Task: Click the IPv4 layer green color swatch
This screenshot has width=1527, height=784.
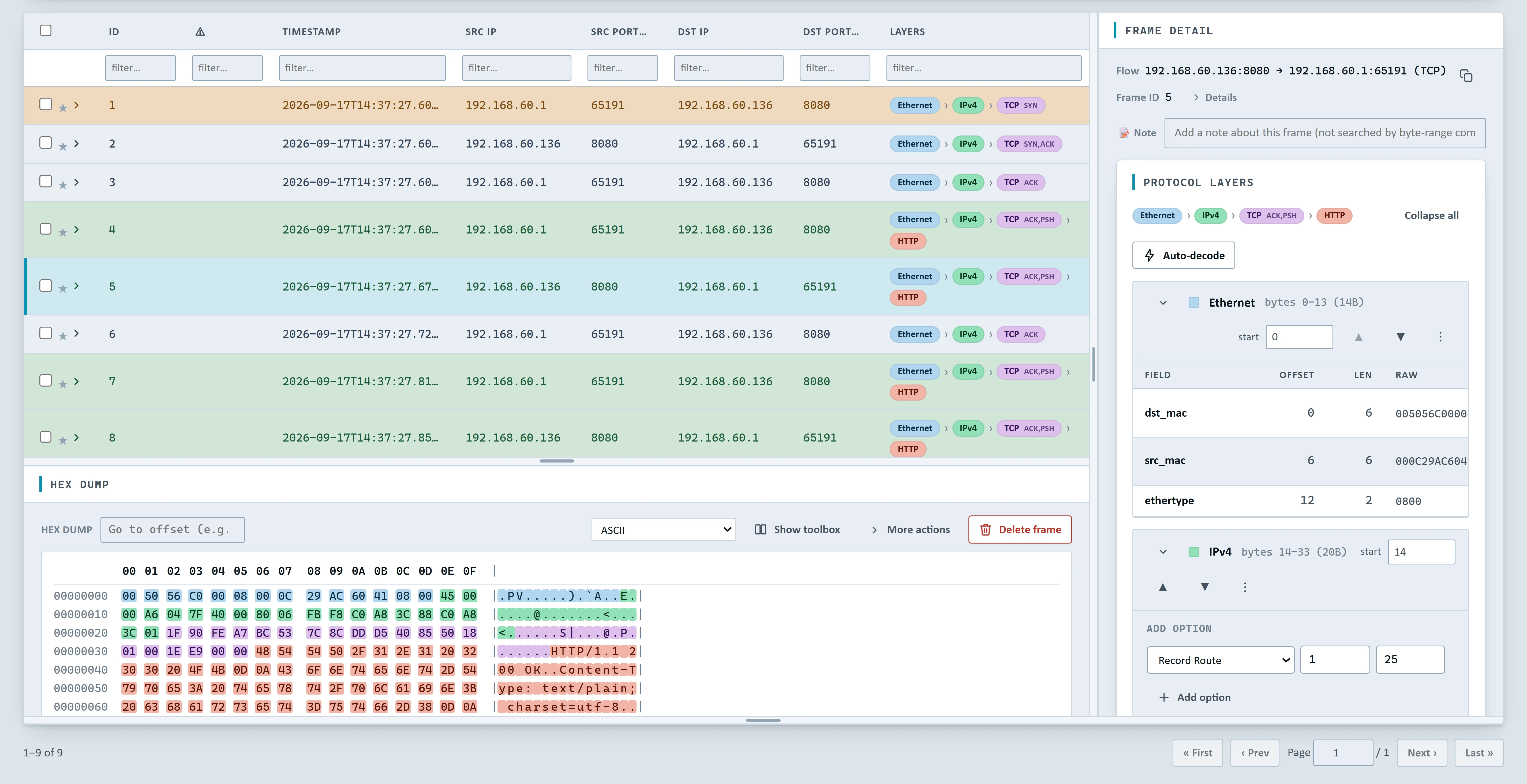Action: coord(1194,552)
